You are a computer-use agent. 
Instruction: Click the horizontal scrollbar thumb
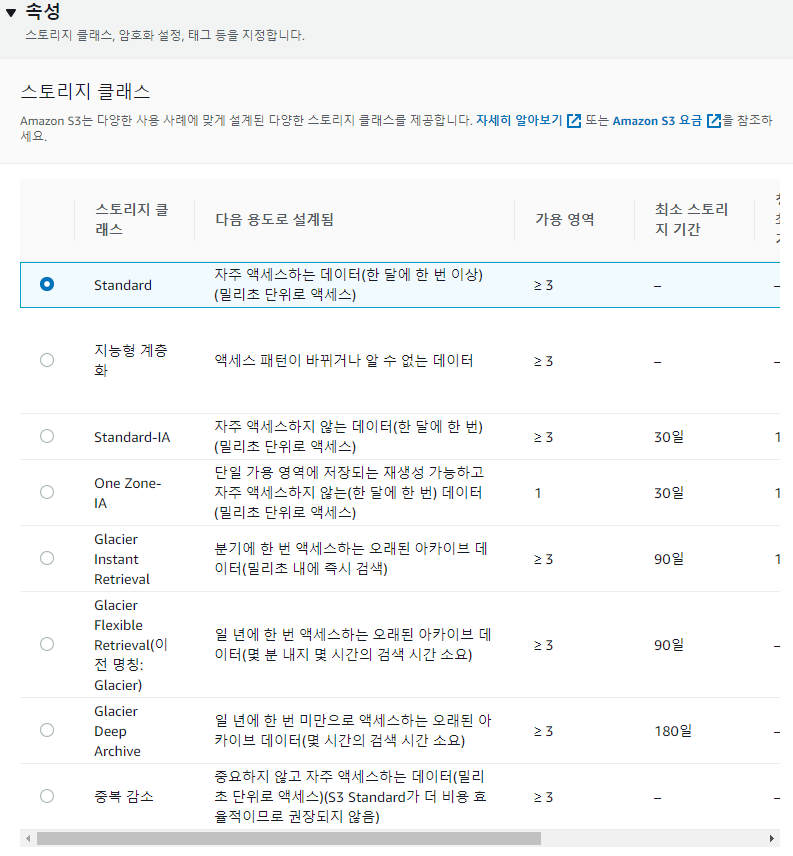(x=289, y=839)
